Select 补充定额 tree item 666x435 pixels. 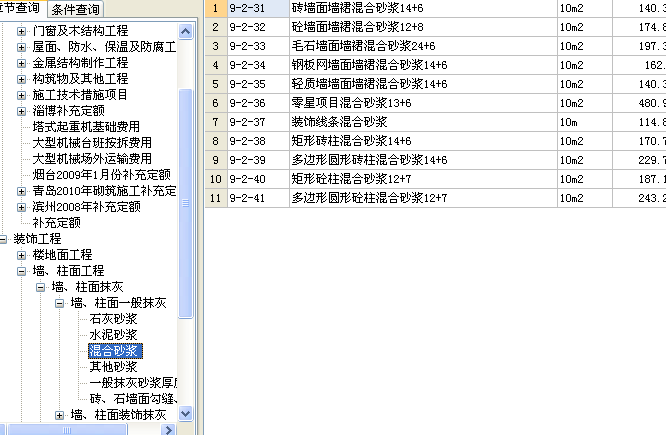point(56,223)
